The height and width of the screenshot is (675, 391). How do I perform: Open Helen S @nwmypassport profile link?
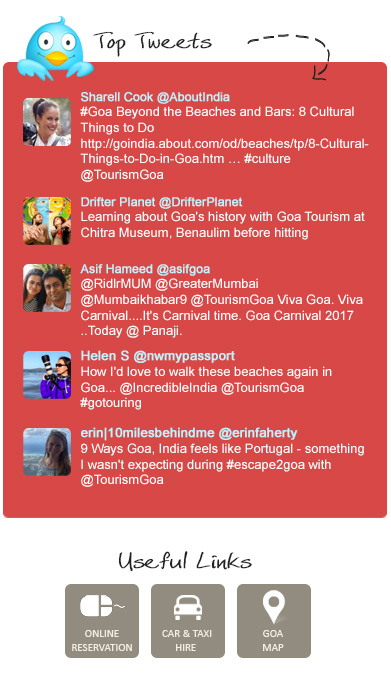click(158, 356)
